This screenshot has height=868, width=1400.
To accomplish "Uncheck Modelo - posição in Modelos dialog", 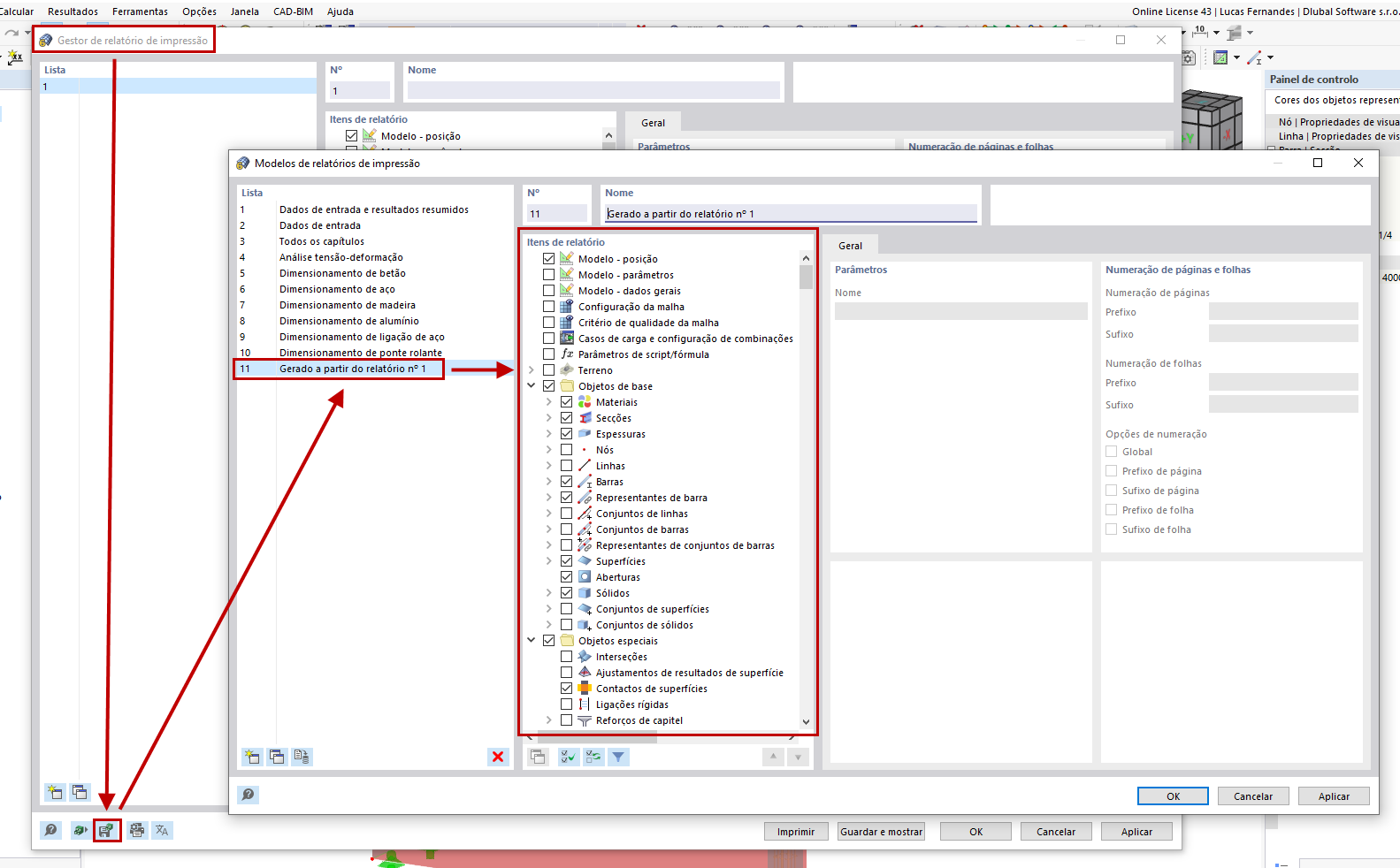I will 549,259.
